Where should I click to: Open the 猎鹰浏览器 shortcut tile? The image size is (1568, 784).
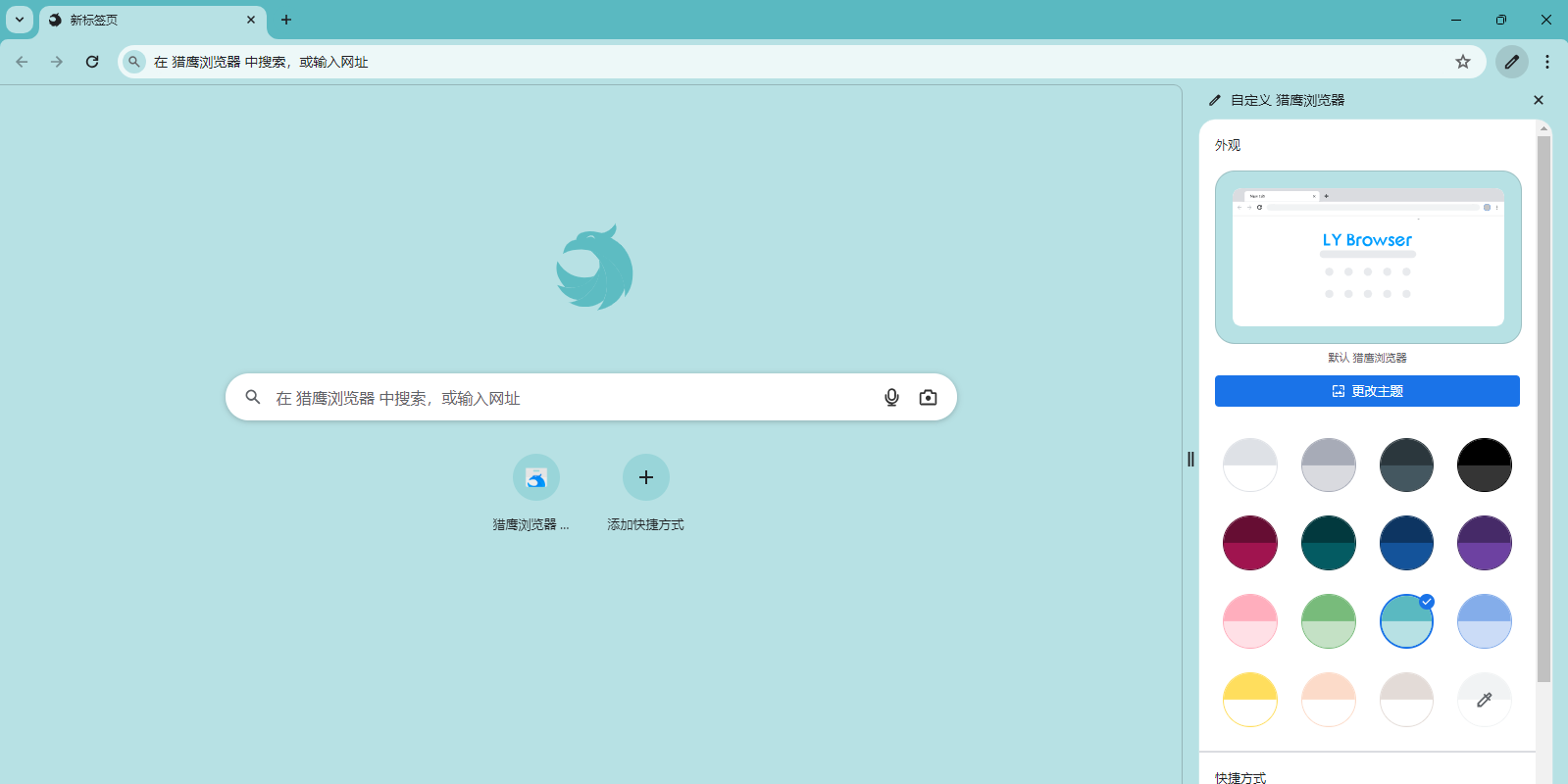(x=535, y=477)
